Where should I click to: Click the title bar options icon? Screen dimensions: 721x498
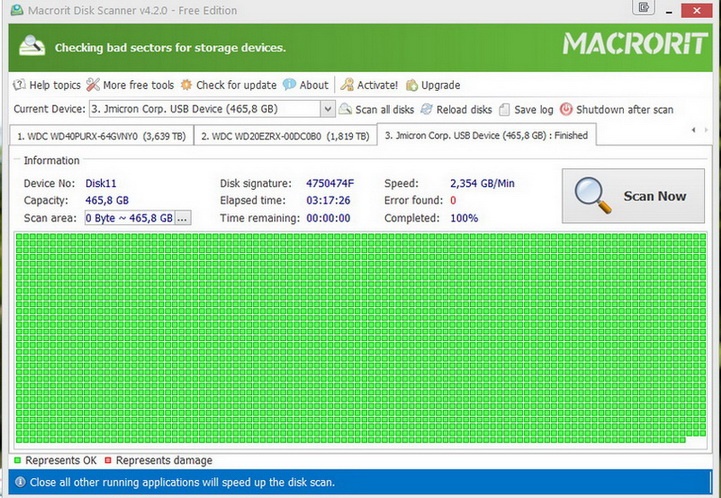(643, 8)
